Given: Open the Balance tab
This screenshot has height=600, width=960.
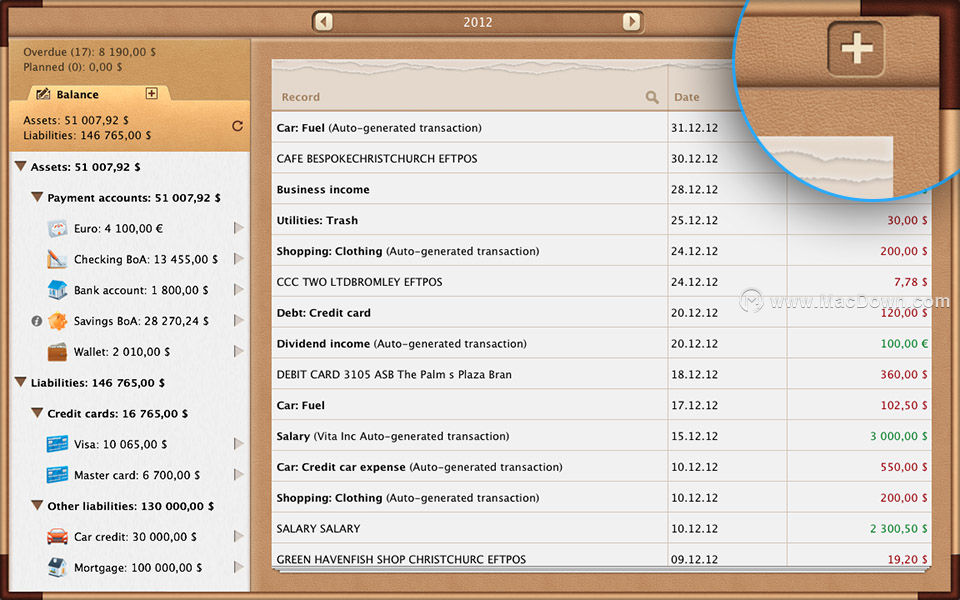Looking at the screenshot, I should click(77, 94).
